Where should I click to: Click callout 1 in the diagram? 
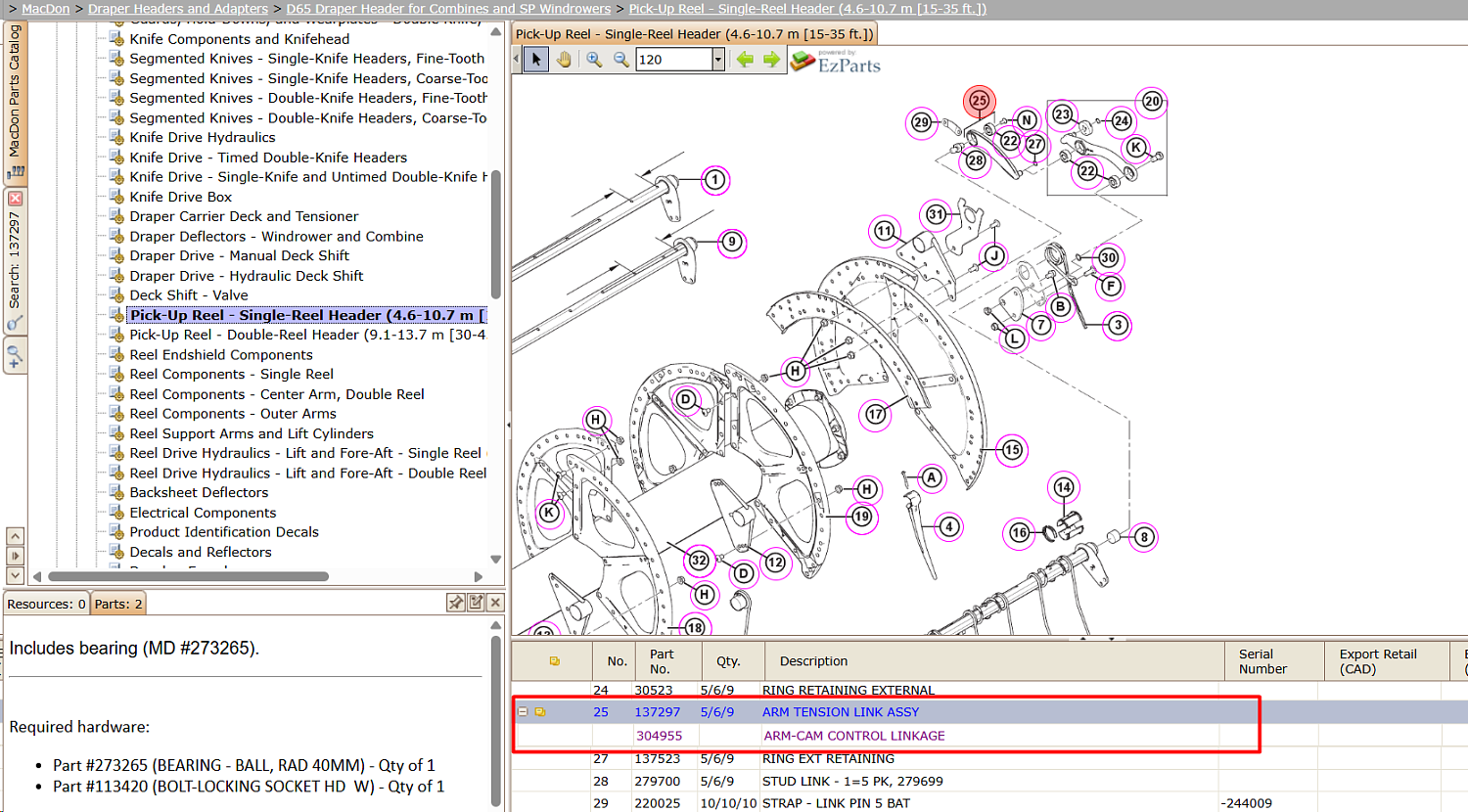pos(715,180)
